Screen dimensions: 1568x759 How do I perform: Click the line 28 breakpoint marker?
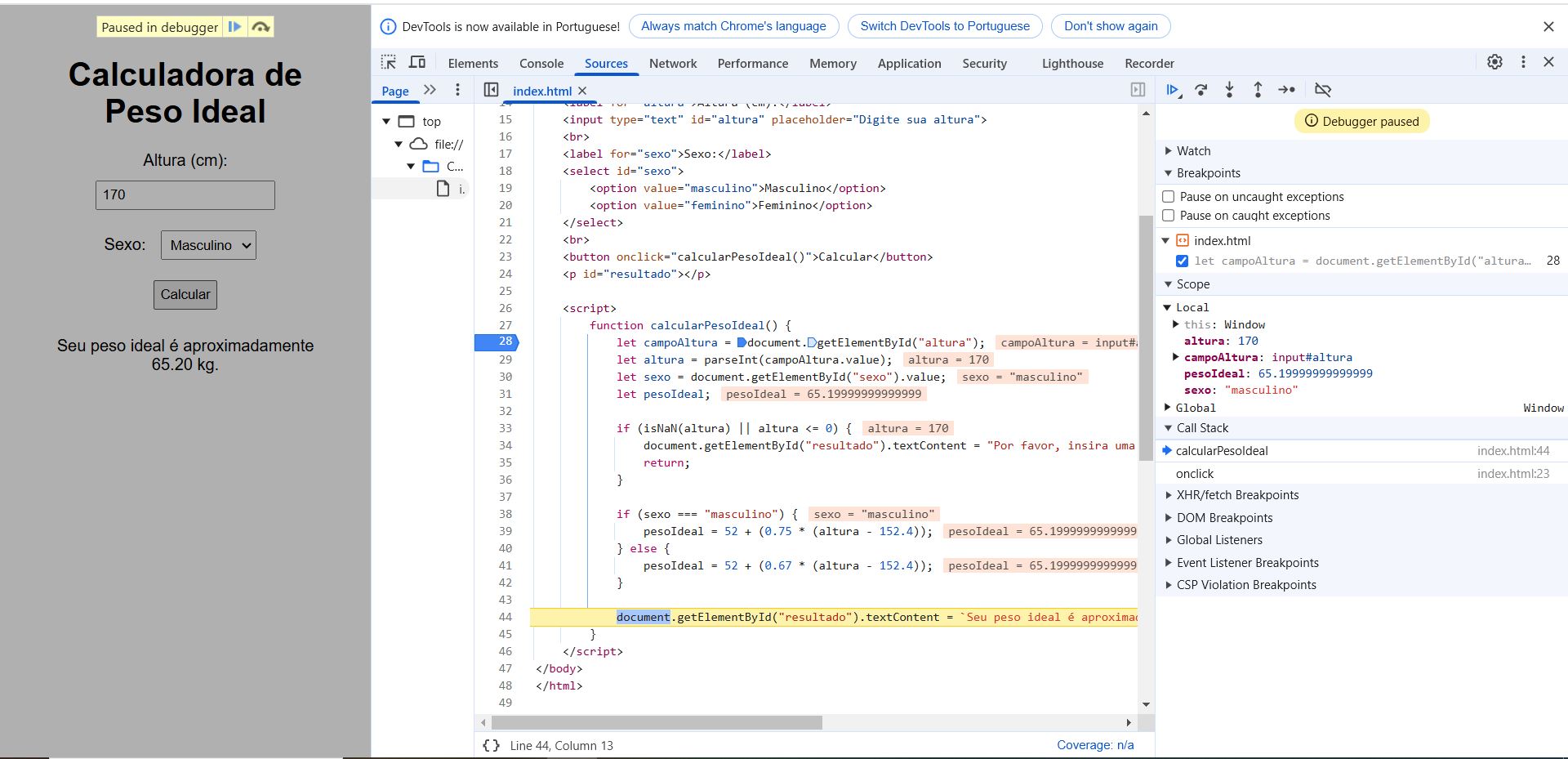tap(497, 342)
